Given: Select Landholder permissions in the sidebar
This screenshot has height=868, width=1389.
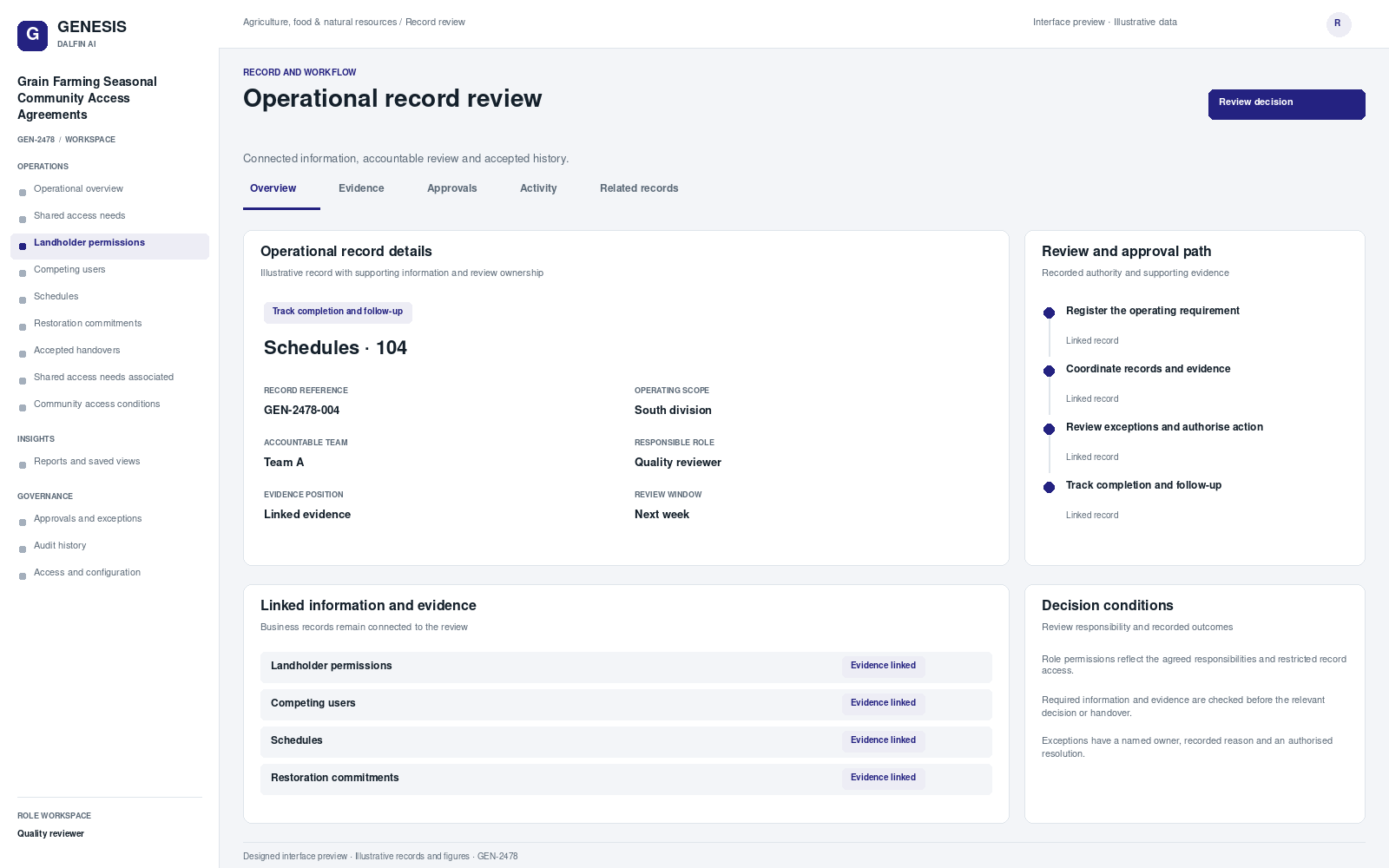Looking at the screenshot, I should coord(109,246).
